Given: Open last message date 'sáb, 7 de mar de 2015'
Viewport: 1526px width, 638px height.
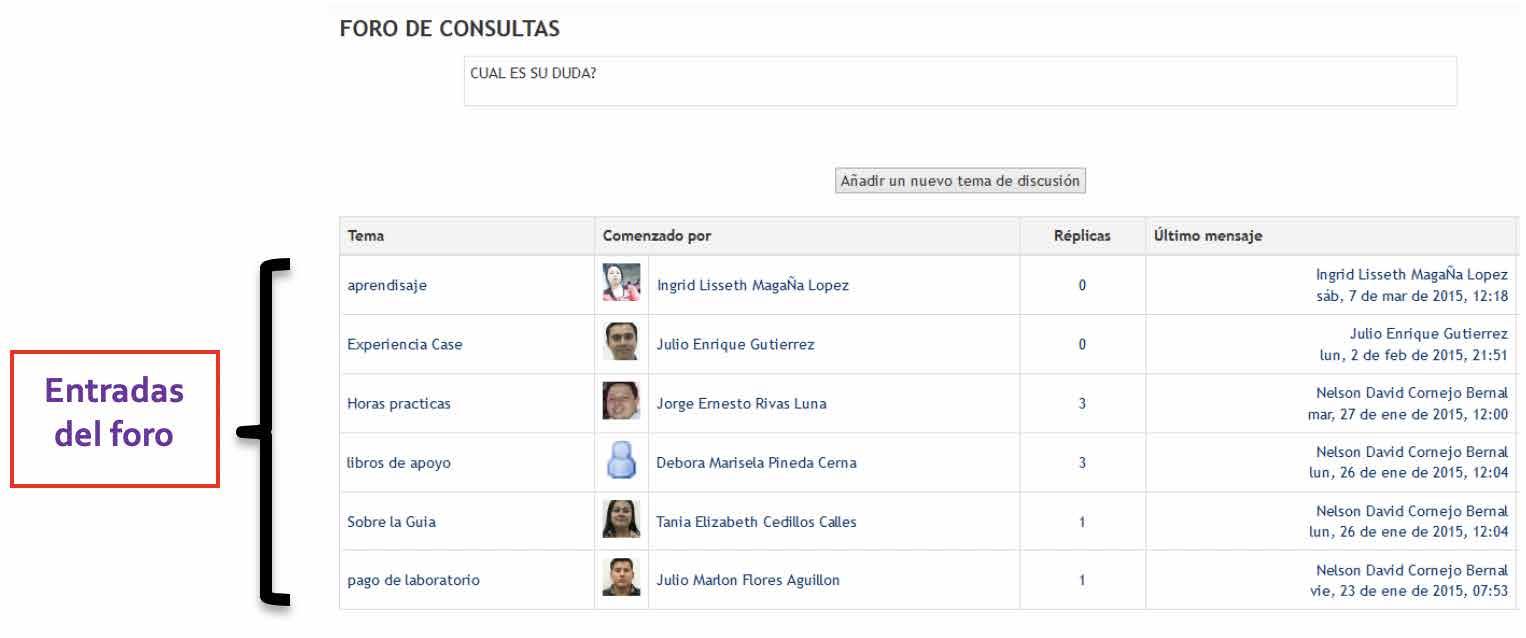Looking at the screenshot, I should click(1412, 297).
